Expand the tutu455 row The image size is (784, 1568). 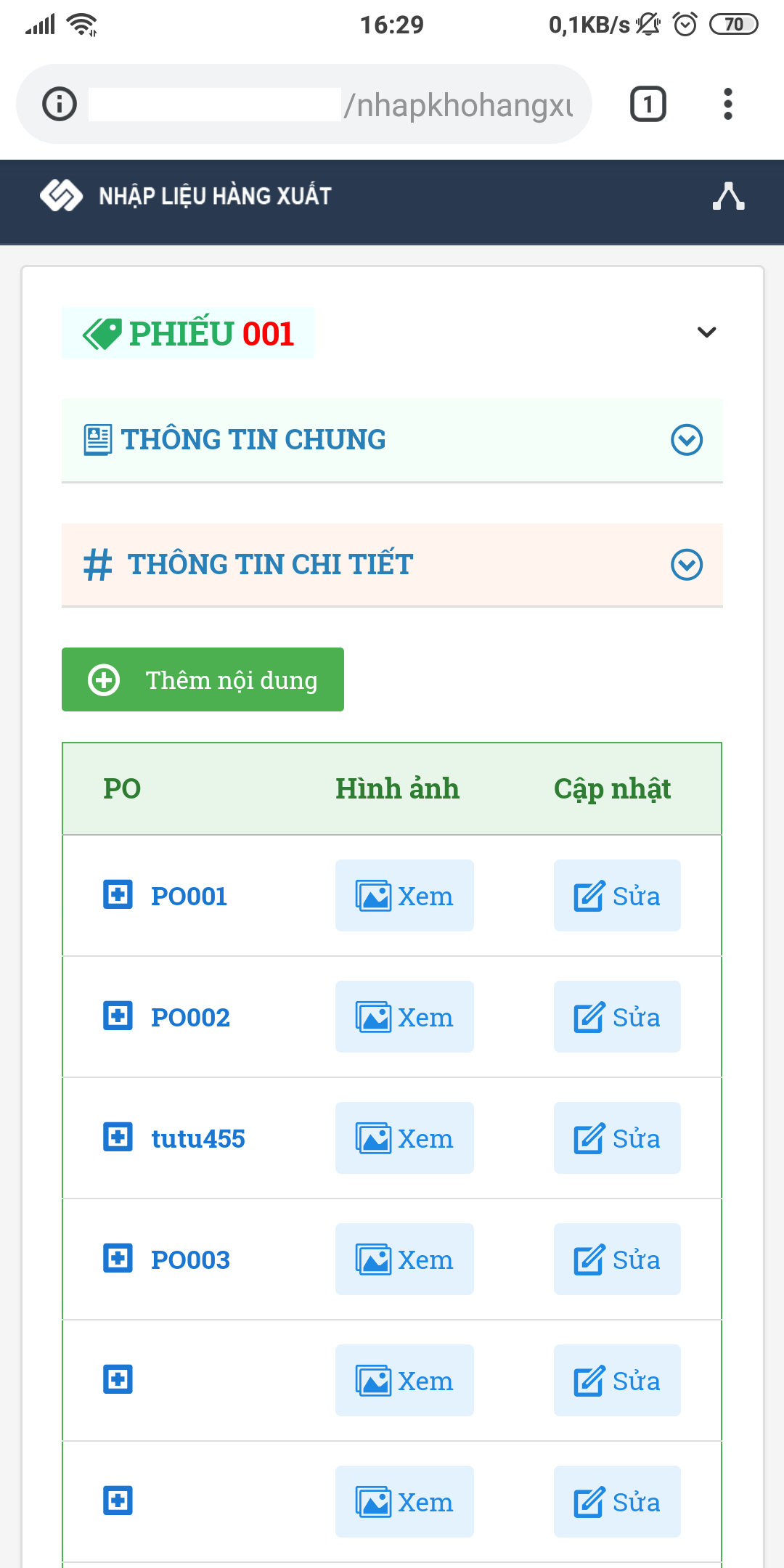pos(118,1137)
